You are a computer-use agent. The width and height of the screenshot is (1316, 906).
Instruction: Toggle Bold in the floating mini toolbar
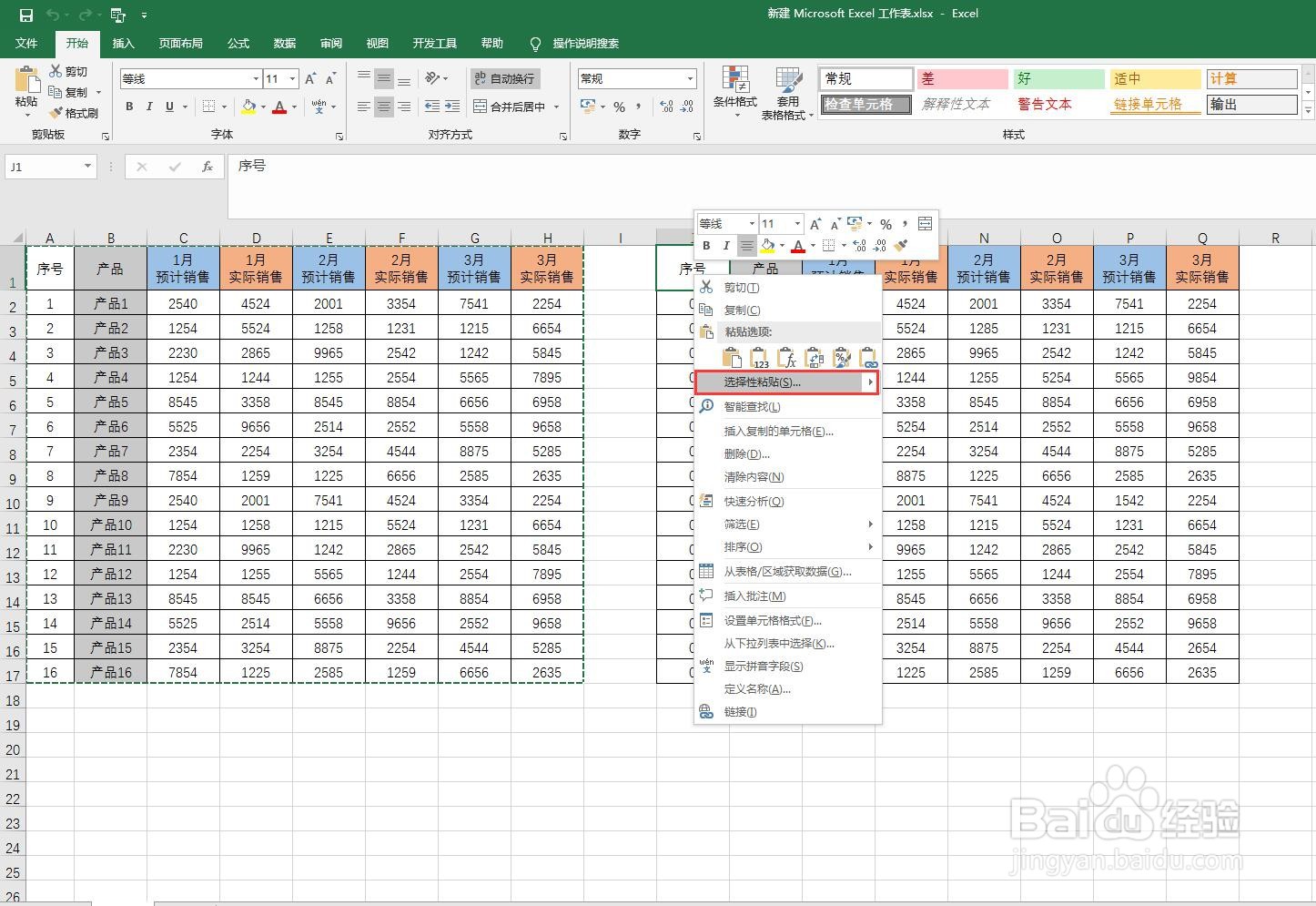pyautogui.click(x=706, y=246)
